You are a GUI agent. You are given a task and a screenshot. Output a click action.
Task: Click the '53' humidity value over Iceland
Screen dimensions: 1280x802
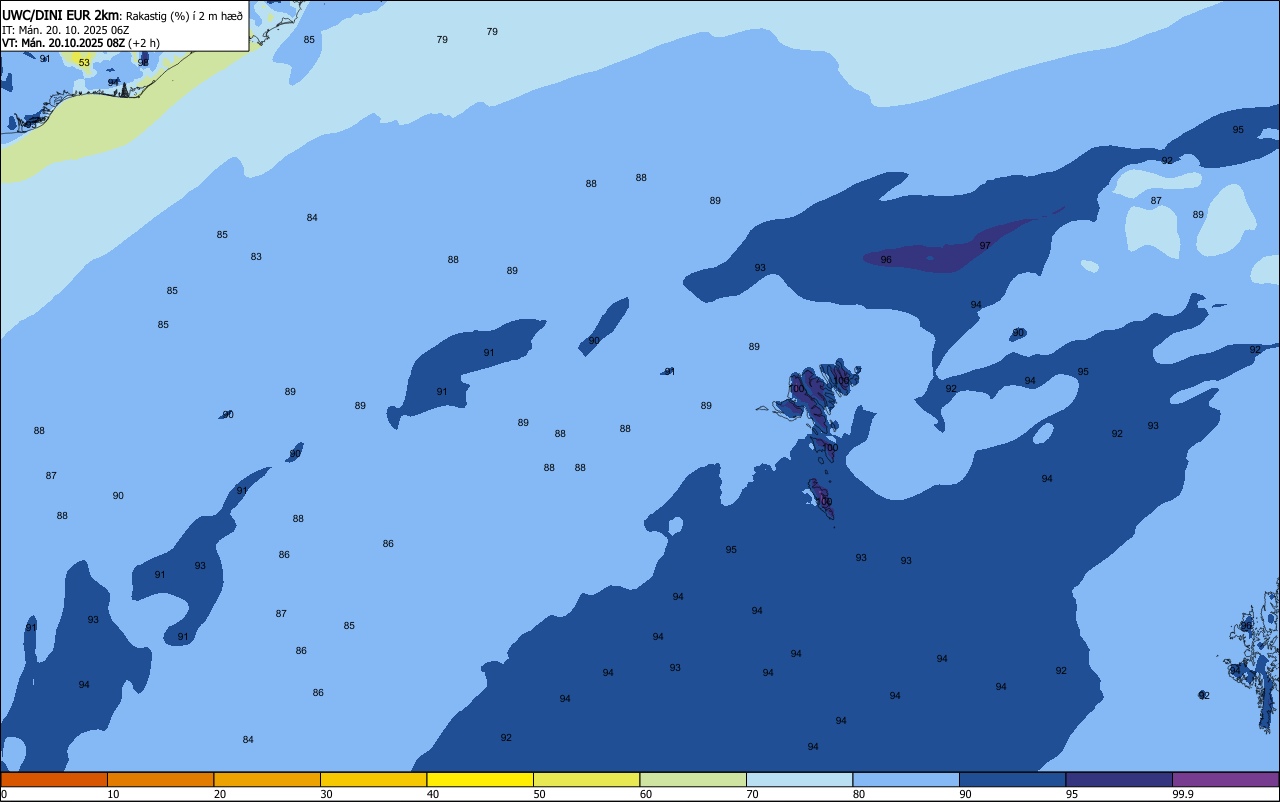tap(84, 63)
